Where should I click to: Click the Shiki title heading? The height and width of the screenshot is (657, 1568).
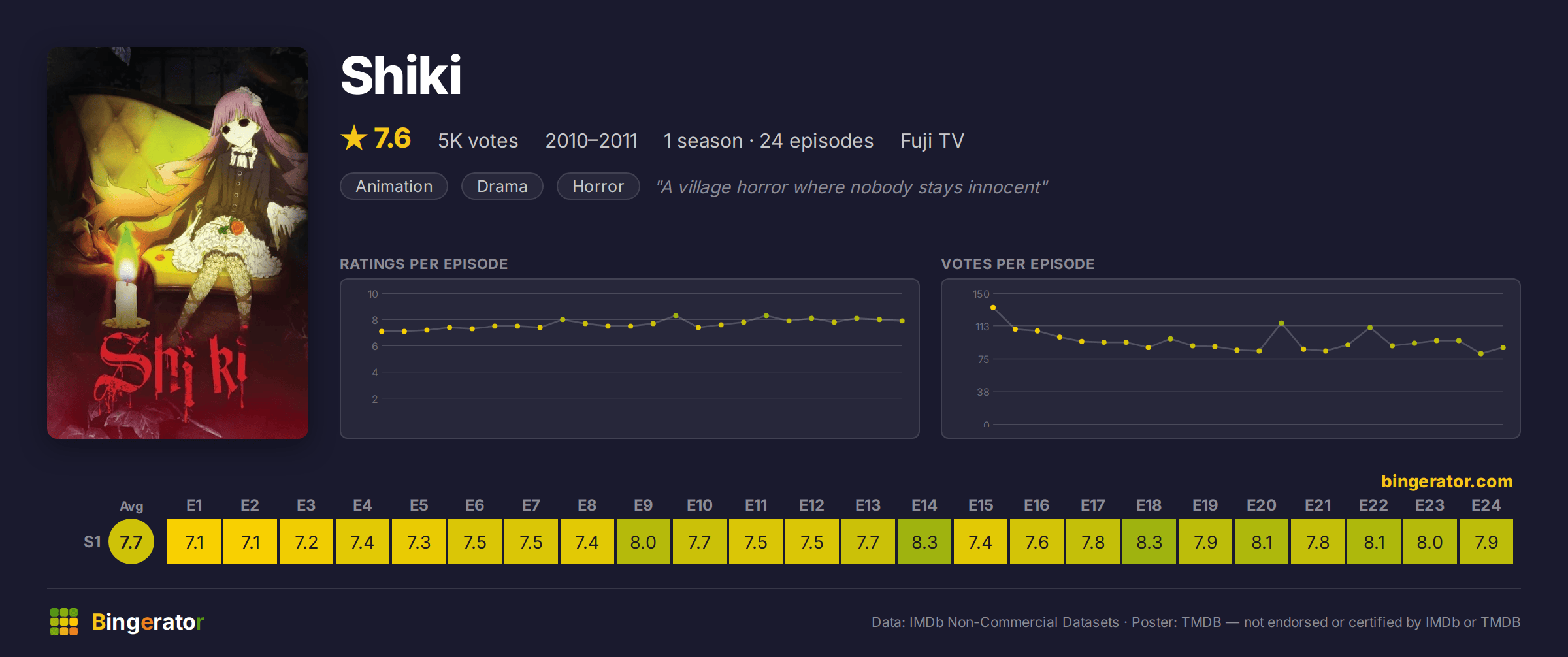point(401,75)
